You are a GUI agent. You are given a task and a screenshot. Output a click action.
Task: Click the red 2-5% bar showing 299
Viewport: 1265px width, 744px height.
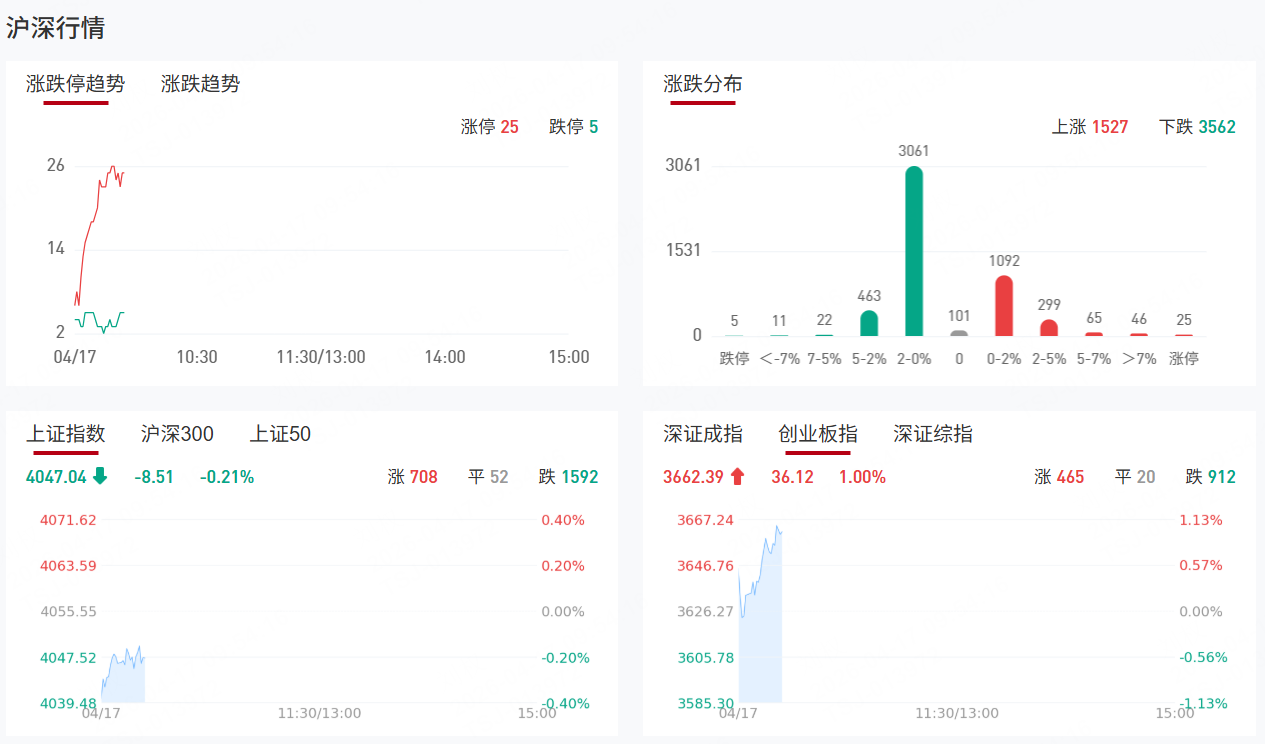pyautogui.click(x=1049, y=328)
